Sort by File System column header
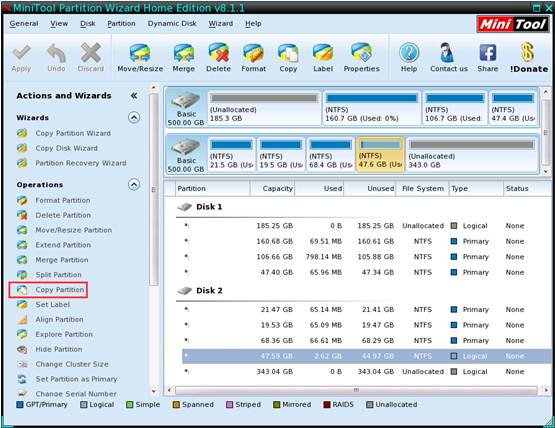This screenshot has height=428, width=555. 423,188
